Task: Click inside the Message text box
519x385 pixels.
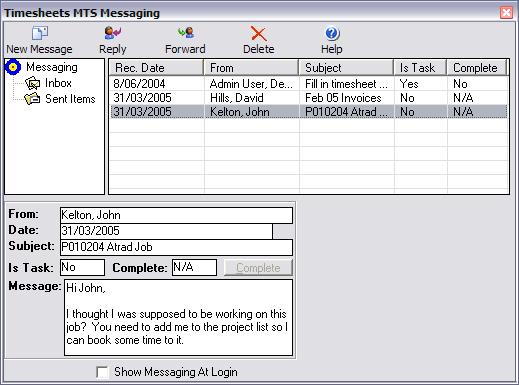Action: 178,317
